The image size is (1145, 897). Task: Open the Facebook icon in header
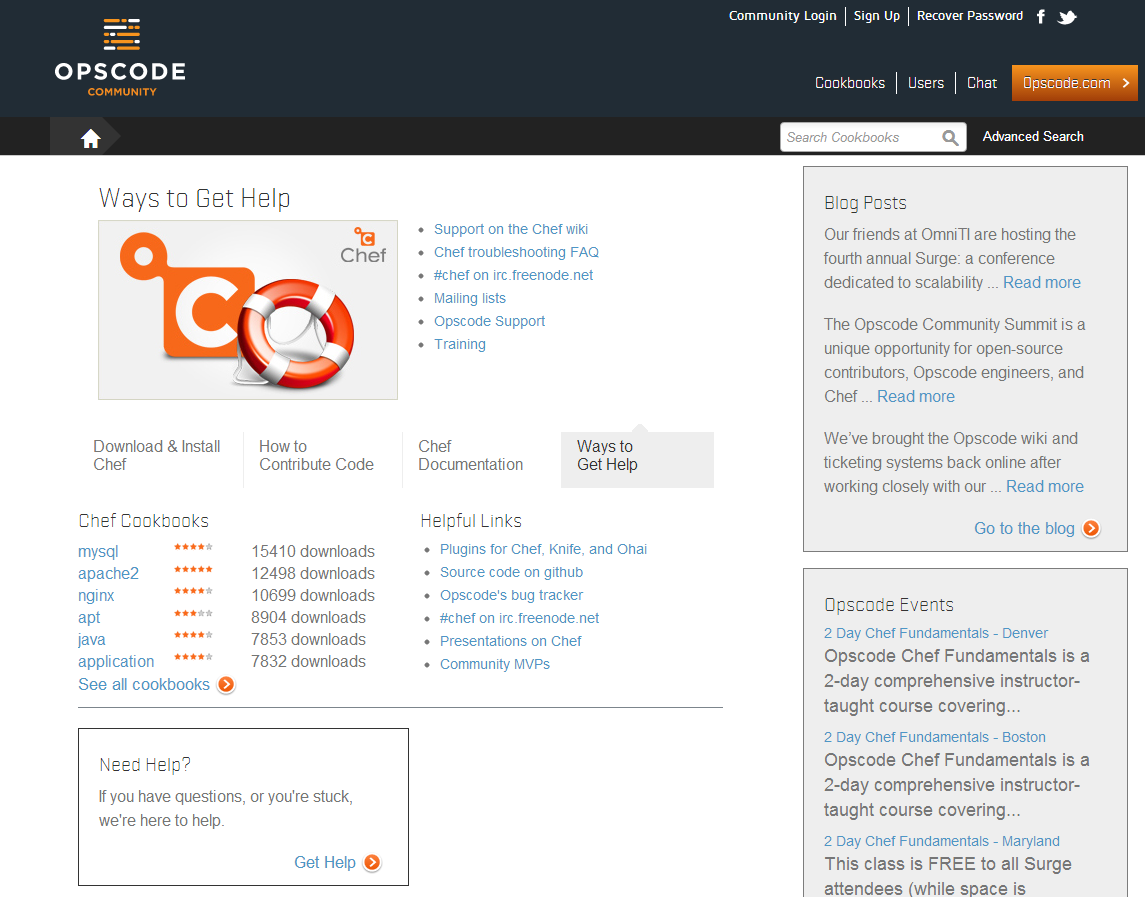[x=1041, y=17]
